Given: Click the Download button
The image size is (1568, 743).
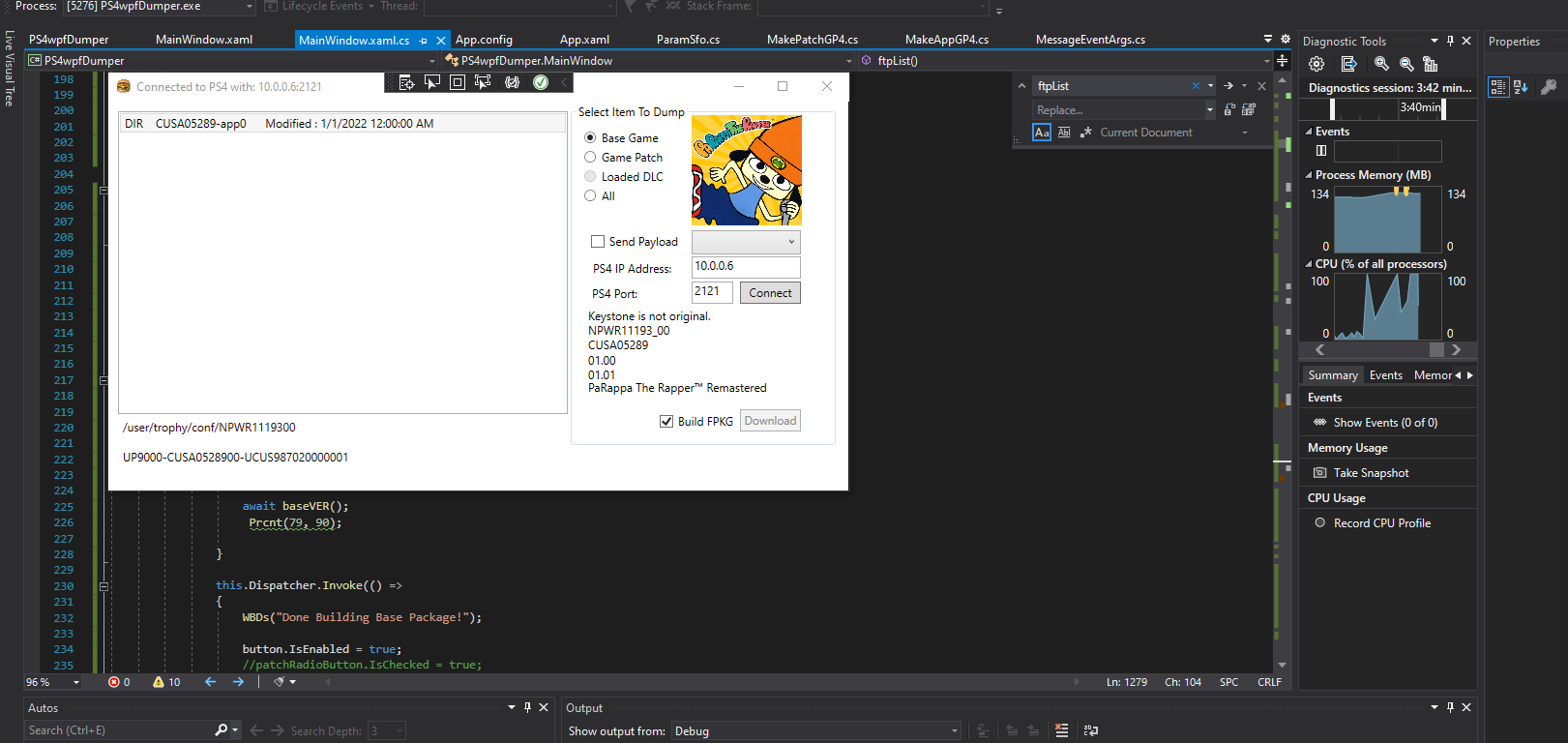Looking at the screenshot, I should pos(771,421).
